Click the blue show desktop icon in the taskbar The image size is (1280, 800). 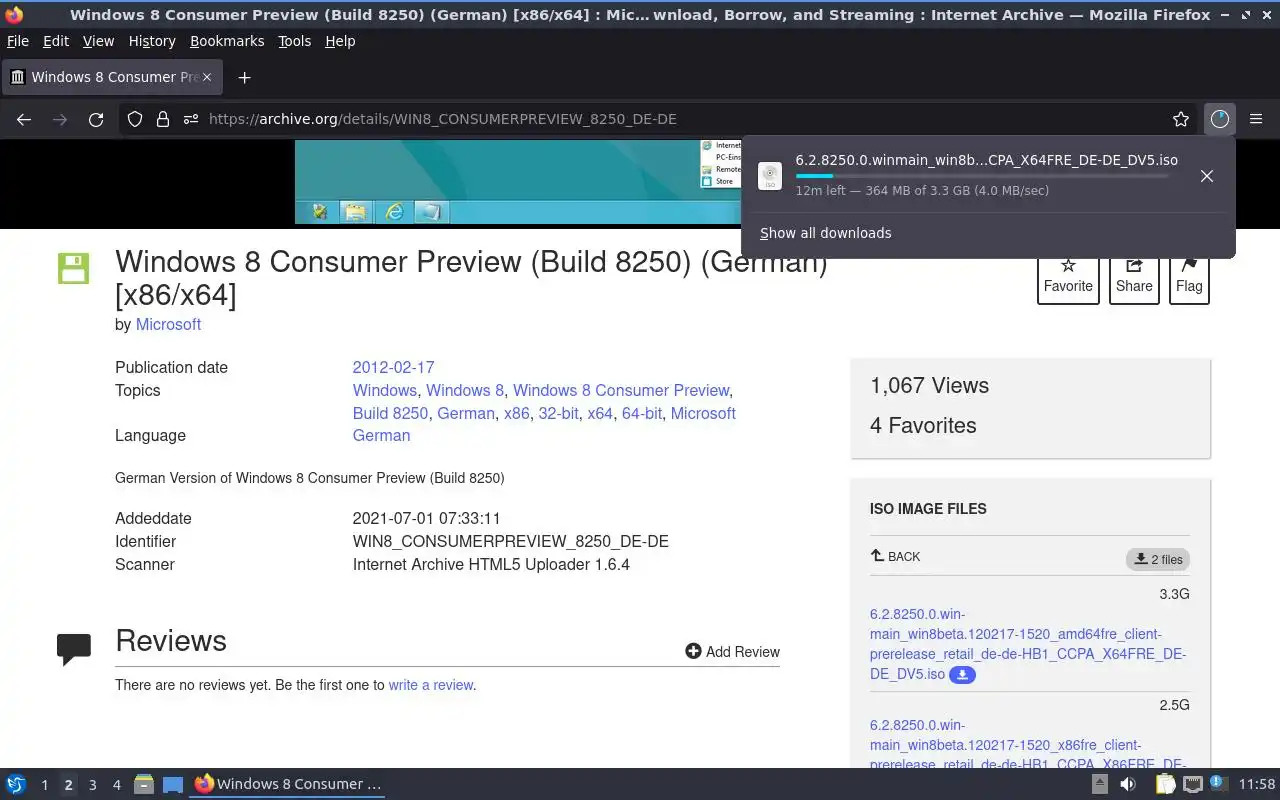tap(173, 784)
